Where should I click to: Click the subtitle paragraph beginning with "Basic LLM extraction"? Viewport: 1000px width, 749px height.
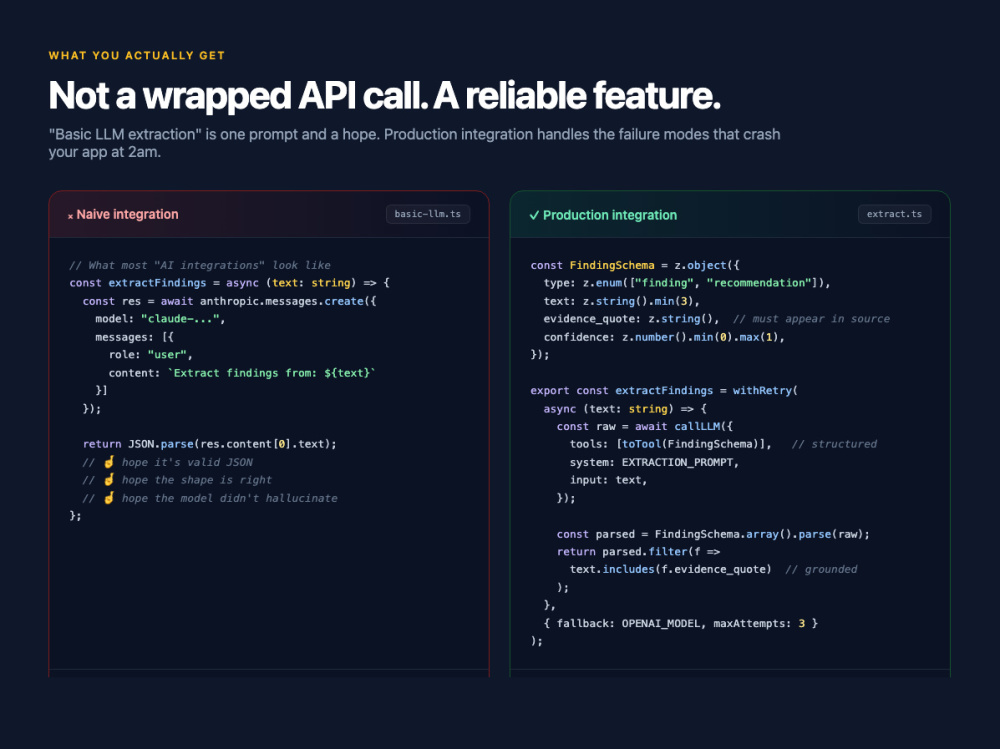pos(415,143)
